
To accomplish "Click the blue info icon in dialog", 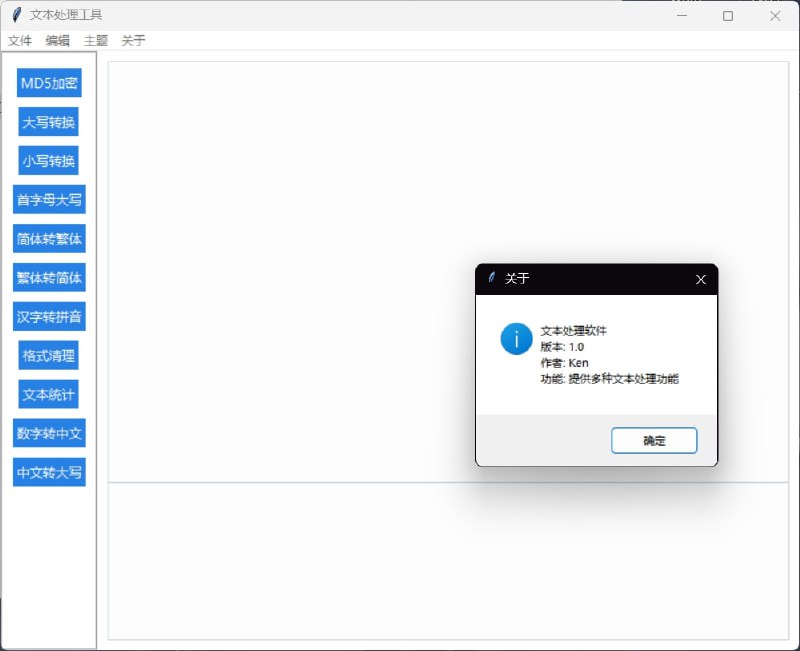I will click(x=516, y=339).
